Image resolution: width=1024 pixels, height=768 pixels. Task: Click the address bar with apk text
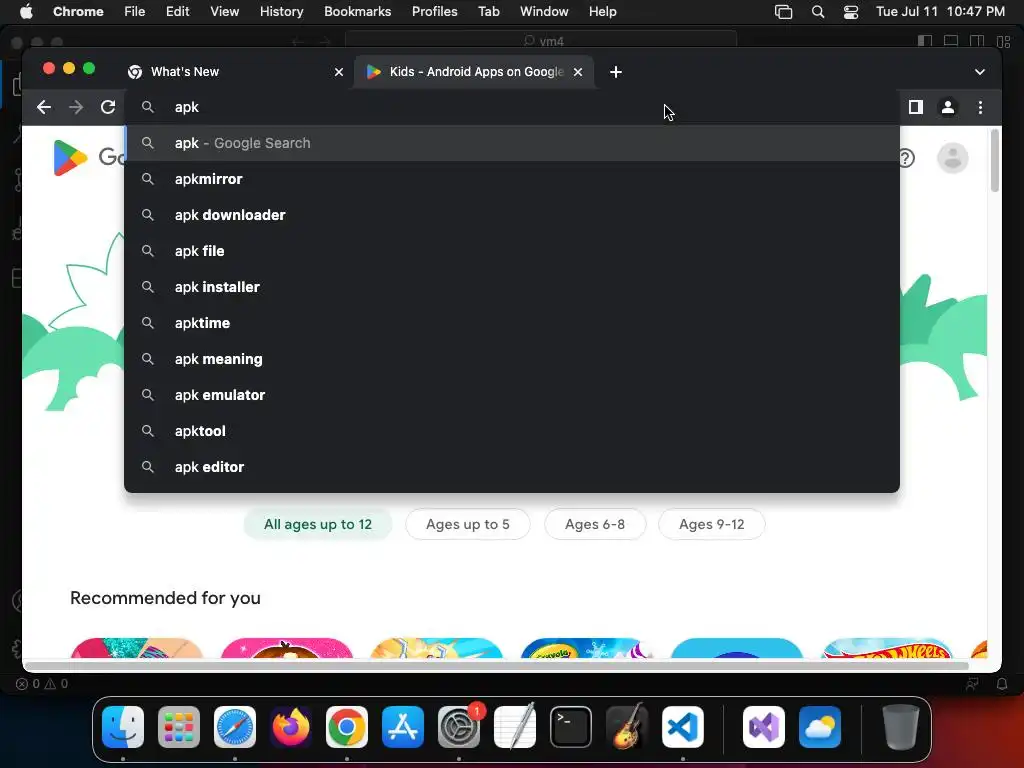pyautogui.click(x=512, y=107)
